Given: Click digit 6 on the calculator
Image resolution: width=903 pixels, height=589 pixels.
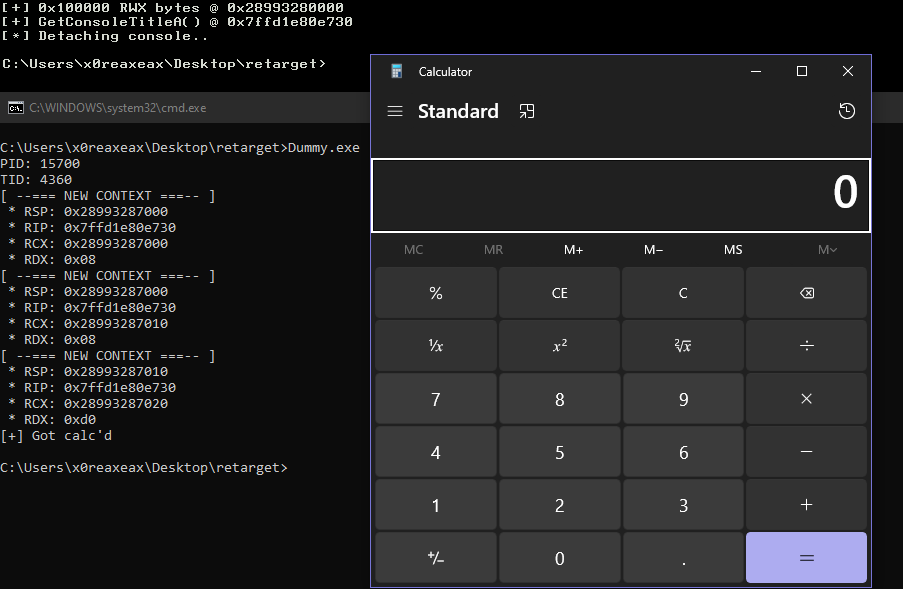Looking at the screenshot, I should tap(683, 452).
